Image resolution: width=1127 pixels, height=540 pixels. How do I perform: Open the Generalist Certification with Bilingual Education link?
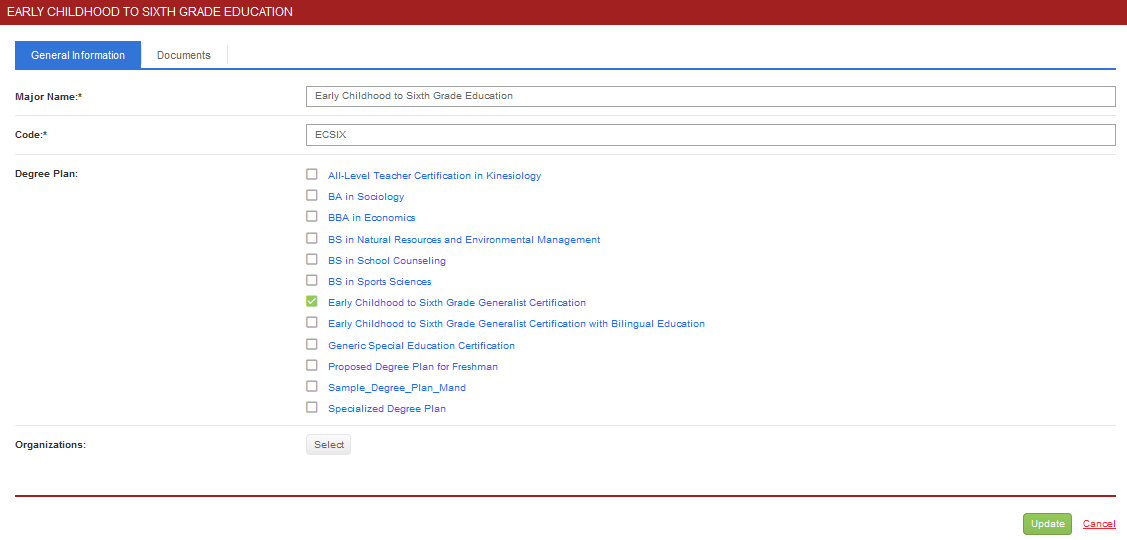tap(516, 324)
